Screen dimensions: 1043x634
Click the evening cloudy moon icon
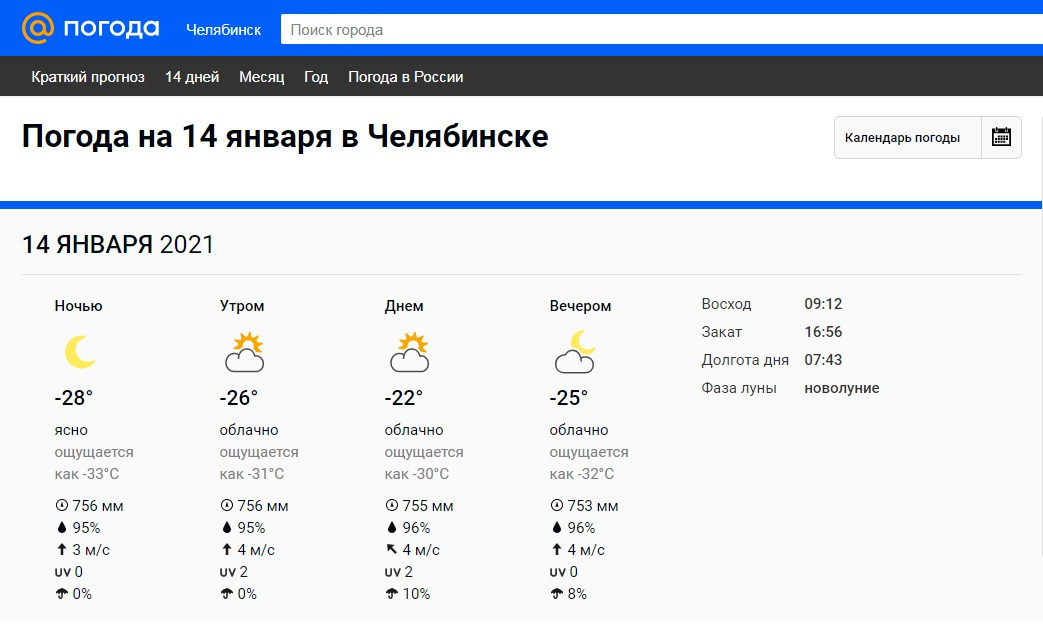pos(575,352)
